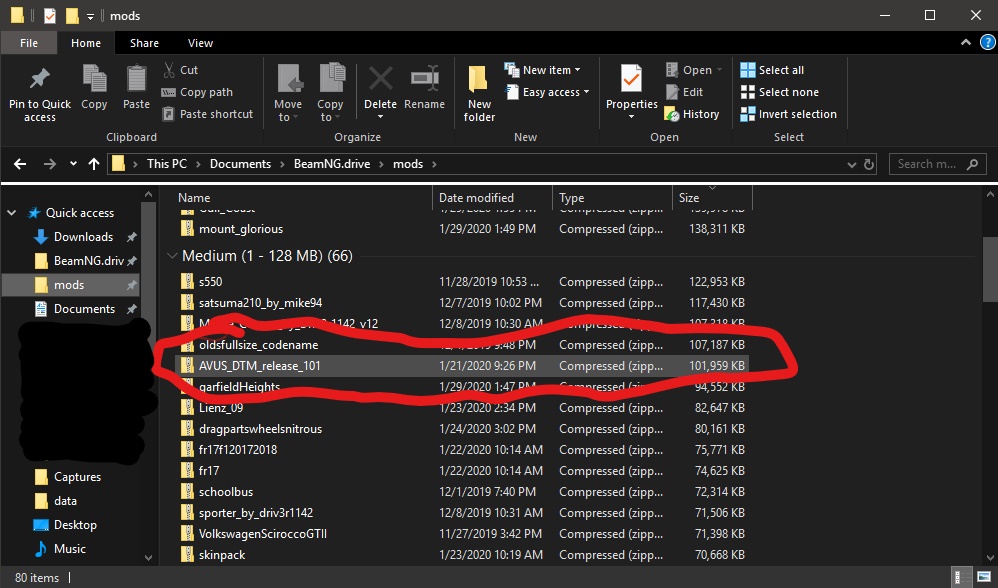
Task: Switch to the Share ribbon tab
Action: (144, 43)
